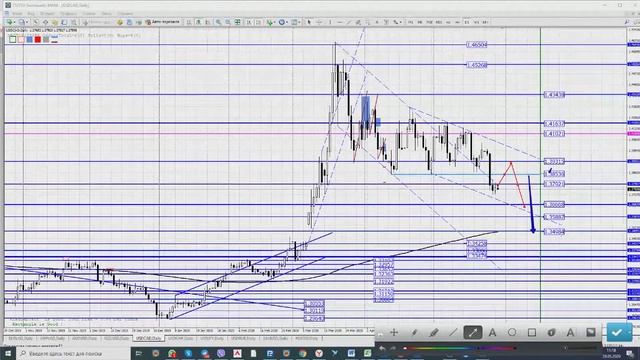This screenshot has width=640, height=360.
Task: Select the text label tool
Action: click(386, 22)
